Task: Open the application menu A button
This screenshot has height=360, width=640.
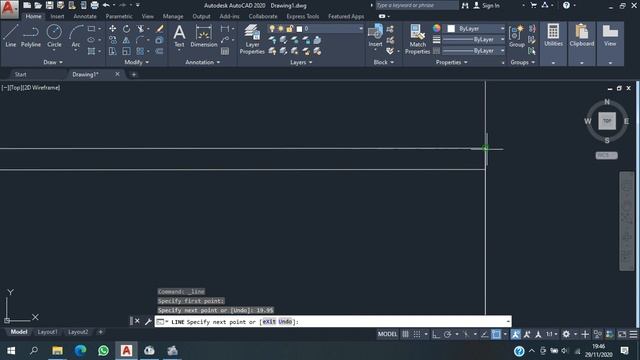Action: [x=9, y=9]
